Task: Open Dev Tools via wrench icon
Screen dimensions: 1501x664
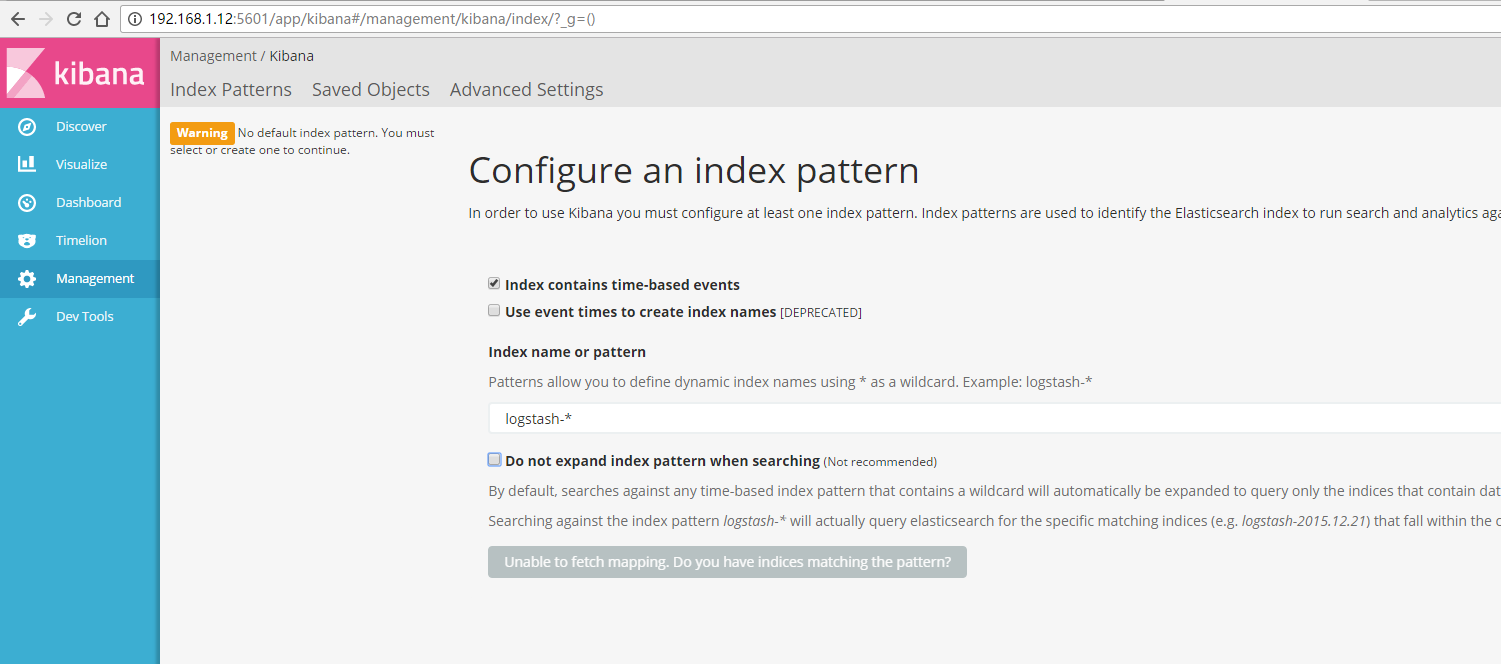Action: pyautogui.click(x=27, y=317)
